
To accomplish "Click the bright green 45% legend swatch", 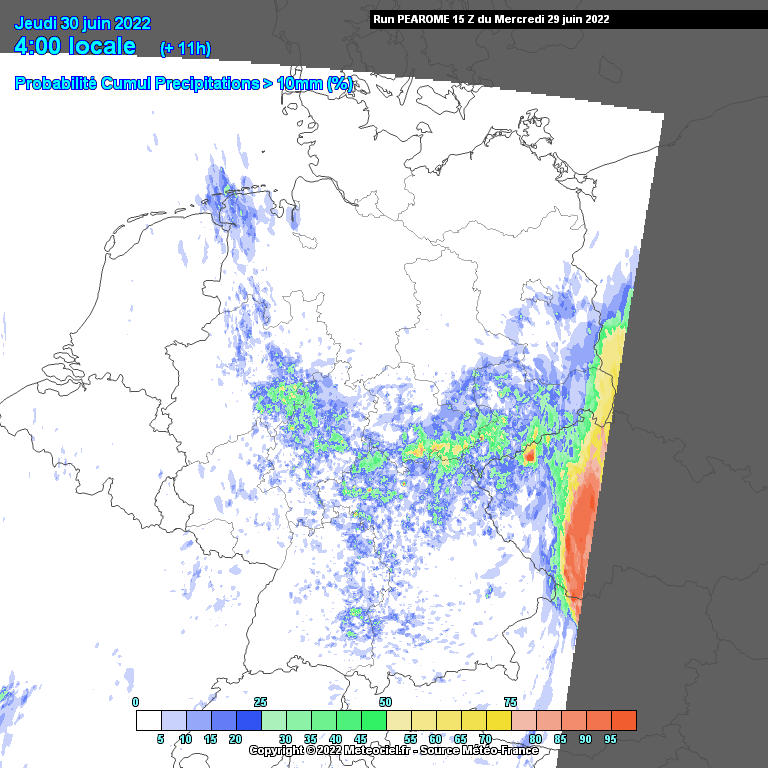I will coord(373,720).
